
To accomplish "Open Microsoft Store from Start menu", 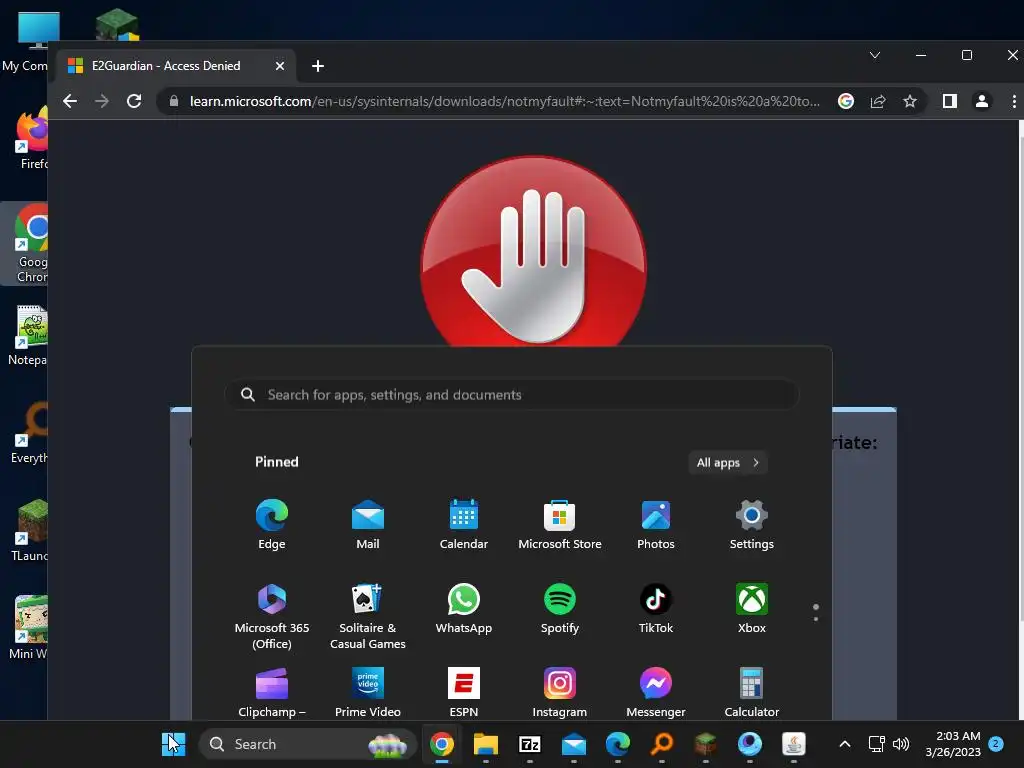I will tap(560, 525).
